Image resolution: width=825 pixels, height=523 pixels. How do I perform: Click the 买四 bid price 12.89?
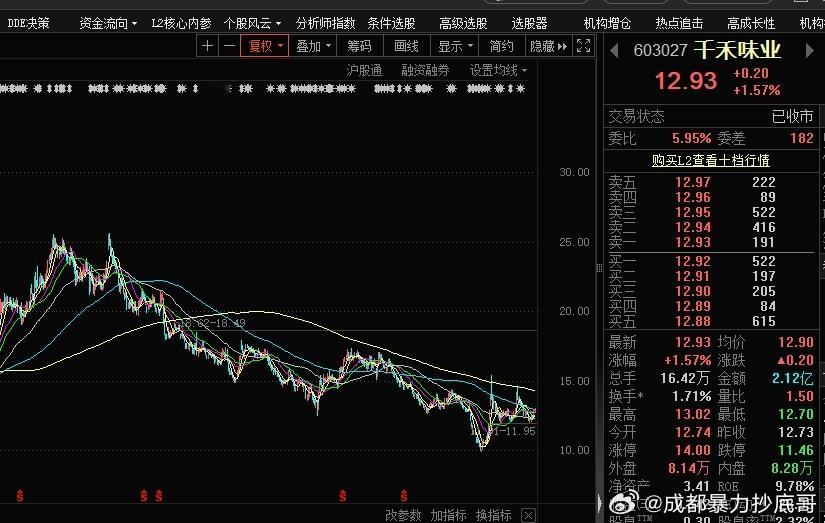(x=693, y=306)
